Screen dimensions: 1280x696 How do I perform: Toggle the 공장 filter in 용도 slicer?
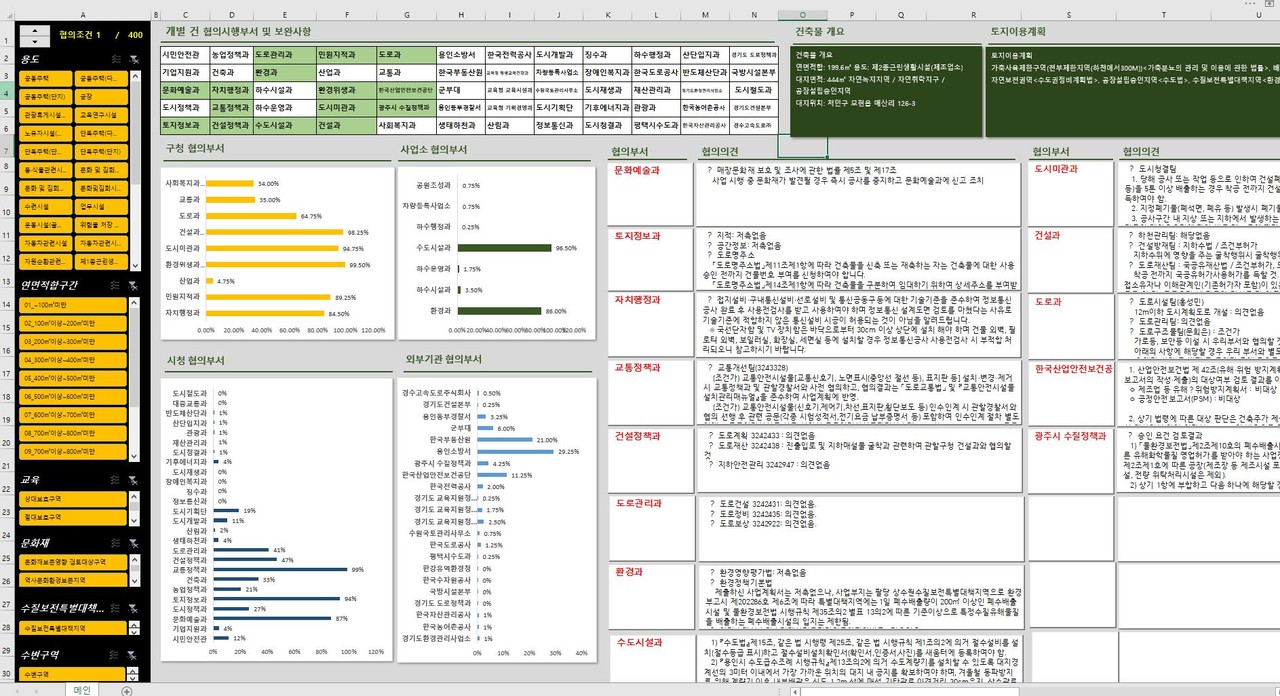pos(101,97)
